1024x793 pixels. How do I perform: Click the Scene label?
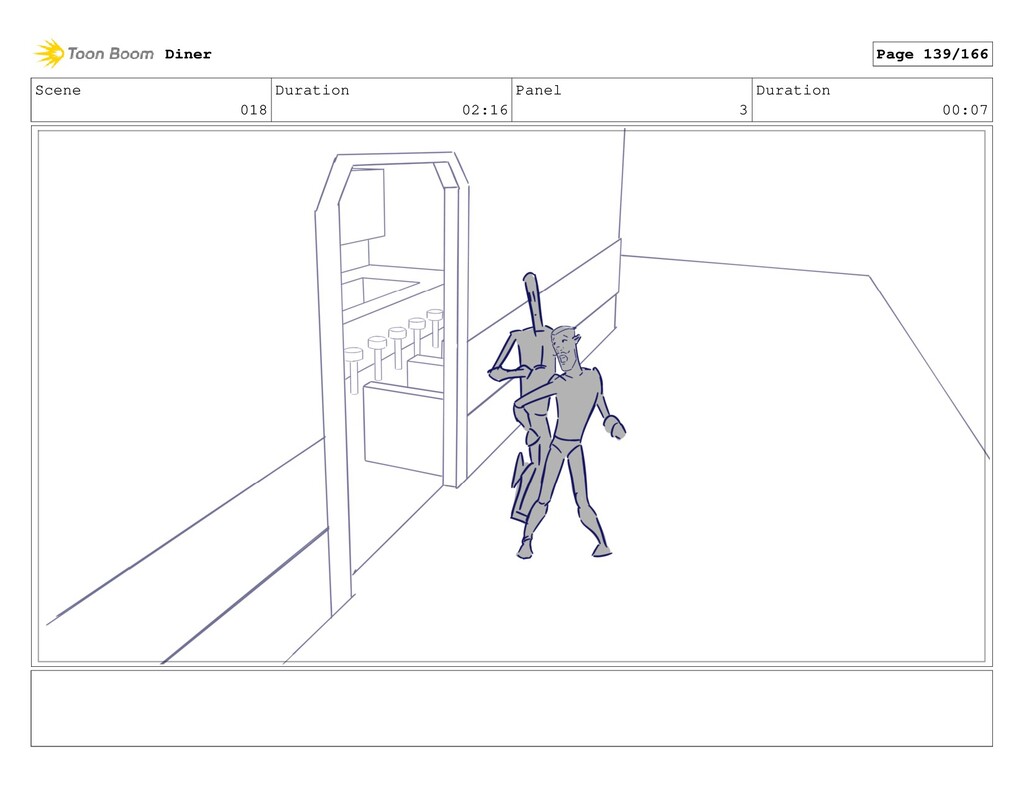58,90
